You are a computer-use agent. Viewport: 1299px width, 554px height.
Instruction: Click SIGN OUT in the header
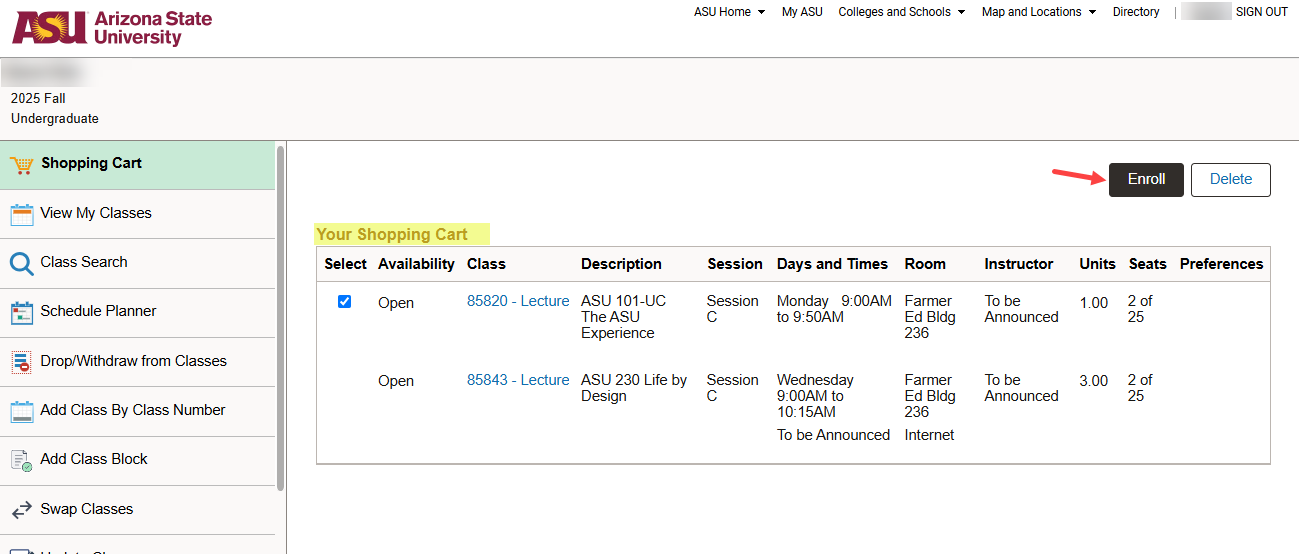pos(1261,12)
